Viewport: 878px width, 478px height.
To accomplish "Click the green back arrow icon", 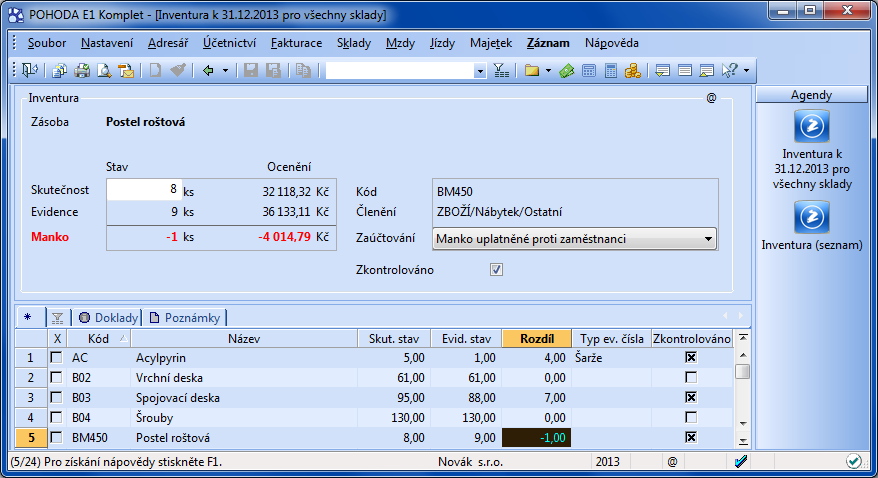I will [x=208, y=71].
